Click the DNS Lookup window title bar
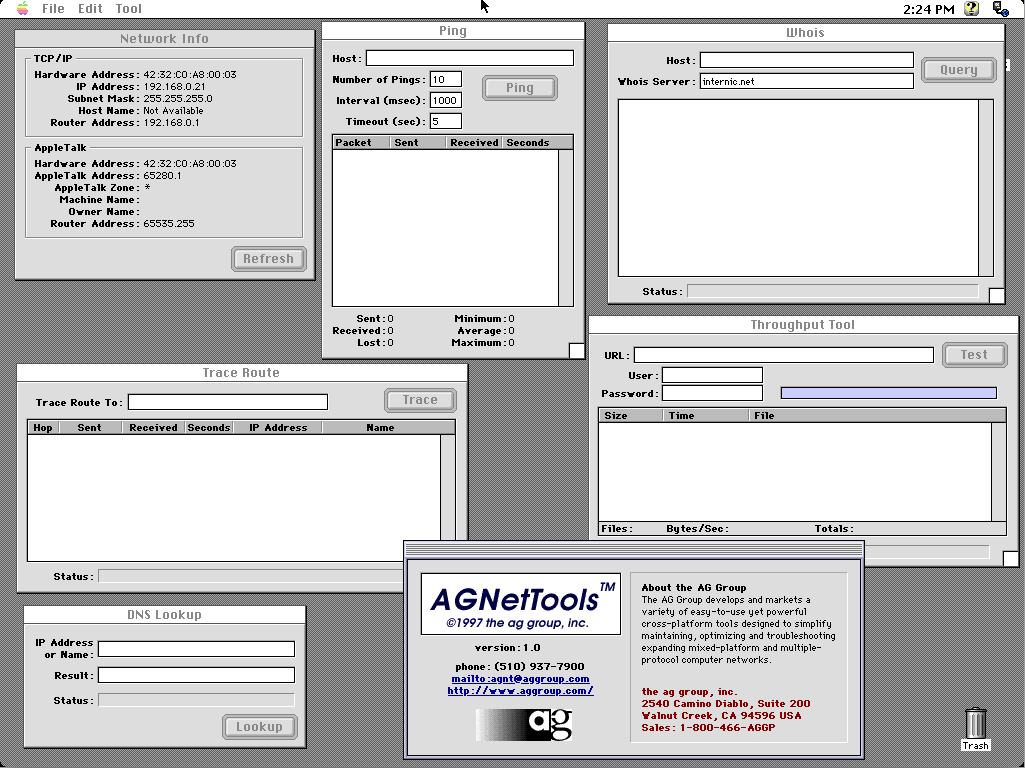This screenshot has height=768, width=1025. point(165,614)
